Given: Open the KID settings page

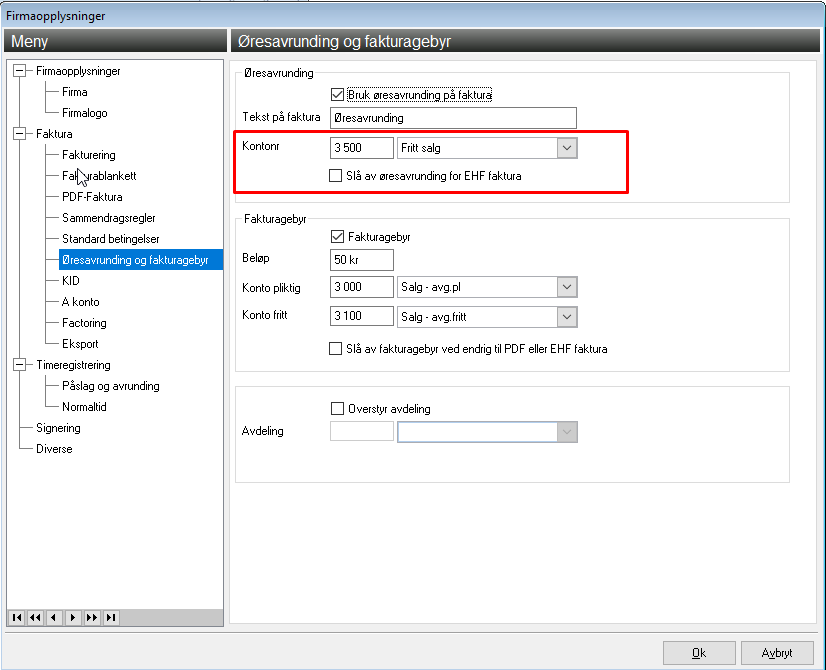Looking at the screenshot, I should click(71, 281).
